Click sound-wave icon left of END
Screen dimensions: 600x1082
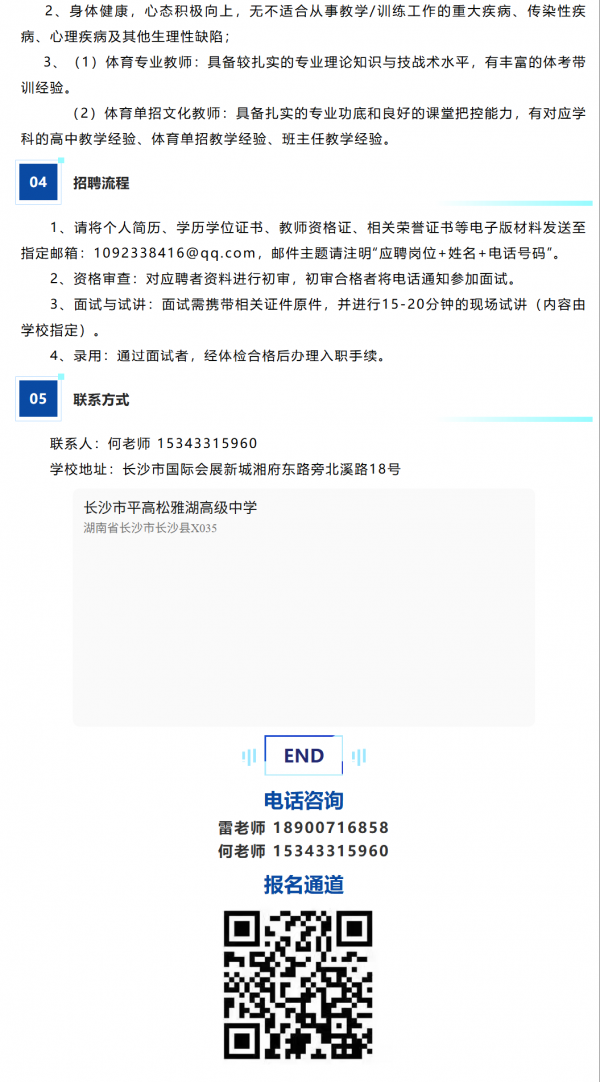[250, 757]
